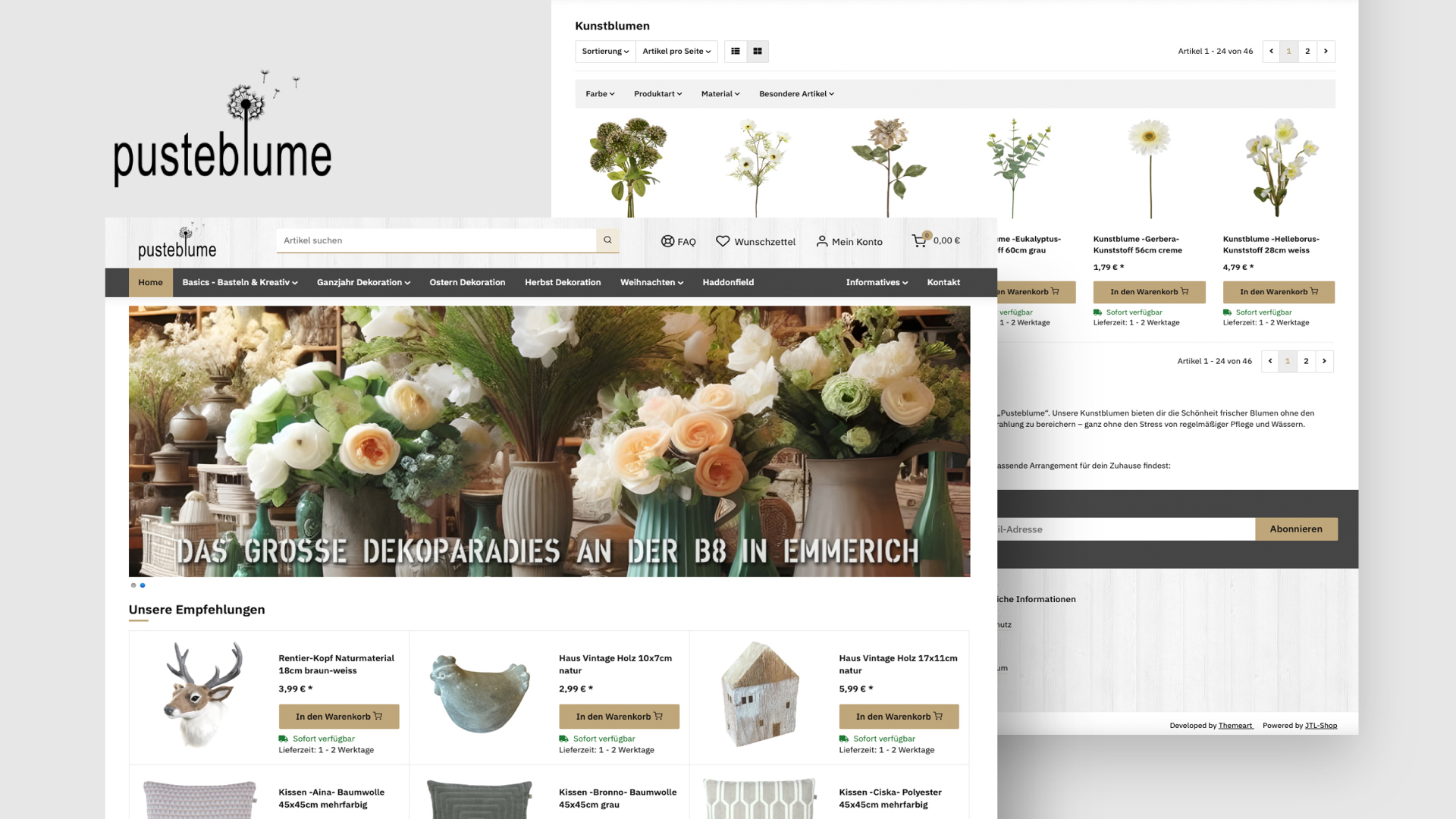Expand Produktart filter

(657, 94)
